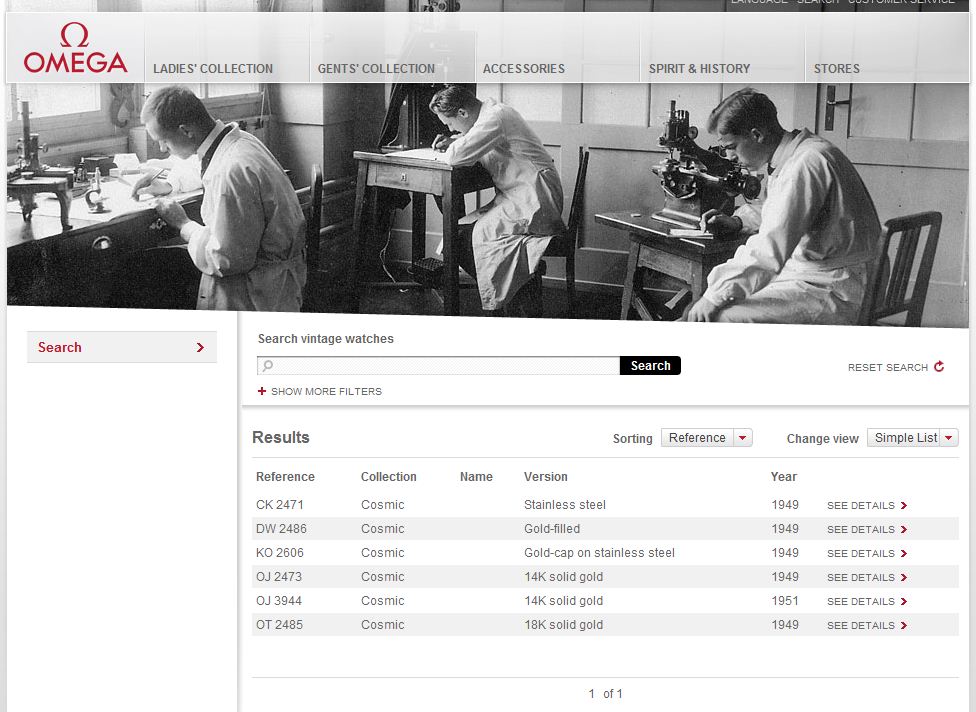
Task: Open the Accessories menu
Action: (x=523, y=69)
